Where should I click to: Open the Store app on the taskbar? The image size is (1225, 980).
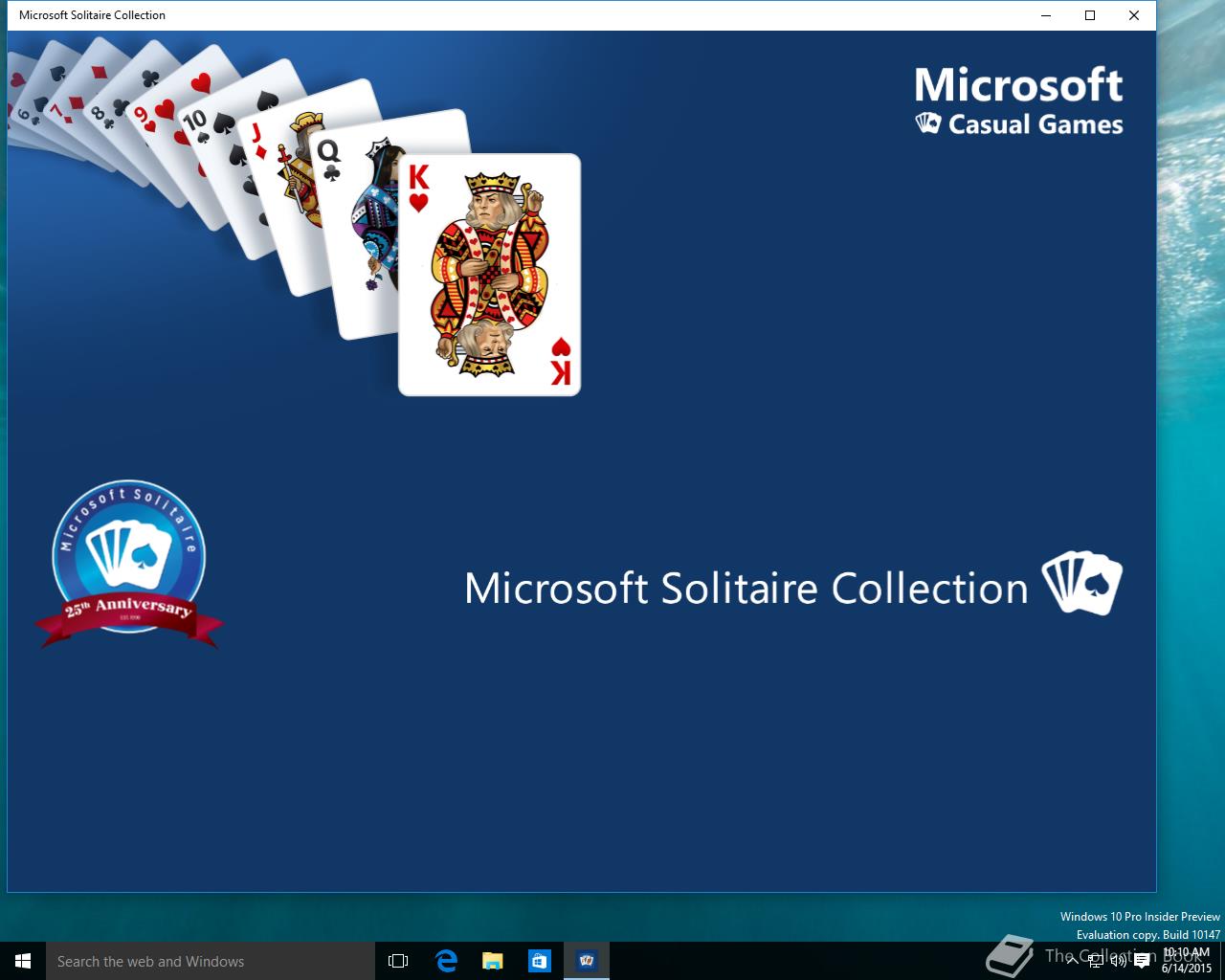(x=540, y=961)
